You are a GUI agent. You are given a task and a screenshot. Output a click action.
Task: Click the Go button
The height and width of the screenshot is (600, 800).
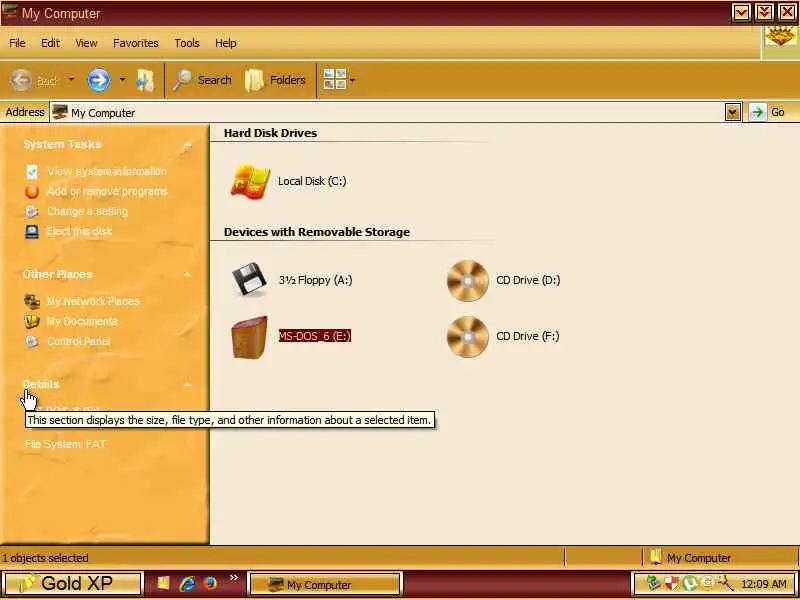click(769, 112)
